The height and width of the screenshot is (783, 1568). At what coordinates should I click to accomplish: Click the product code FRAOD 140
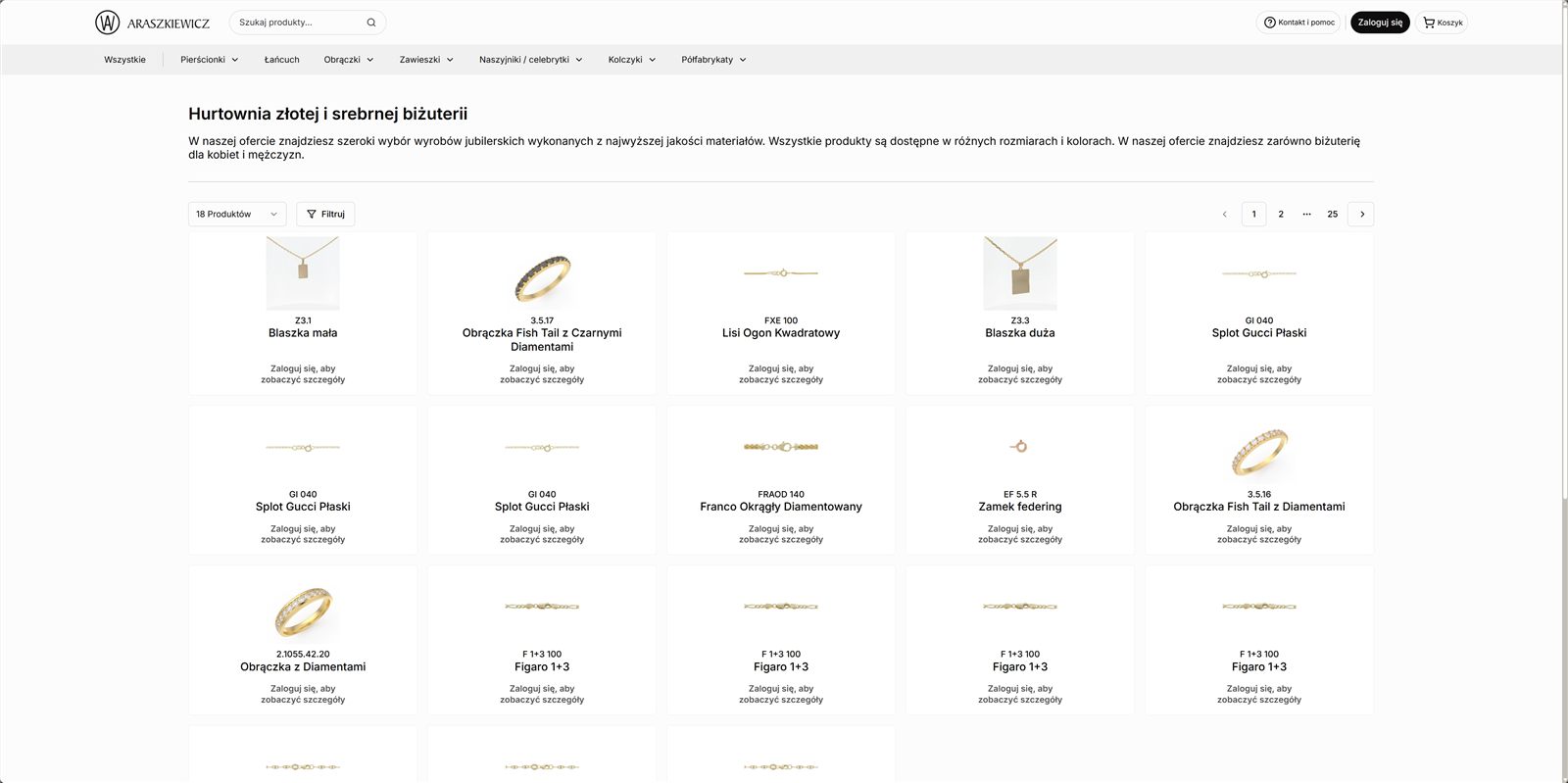(781, 495)
